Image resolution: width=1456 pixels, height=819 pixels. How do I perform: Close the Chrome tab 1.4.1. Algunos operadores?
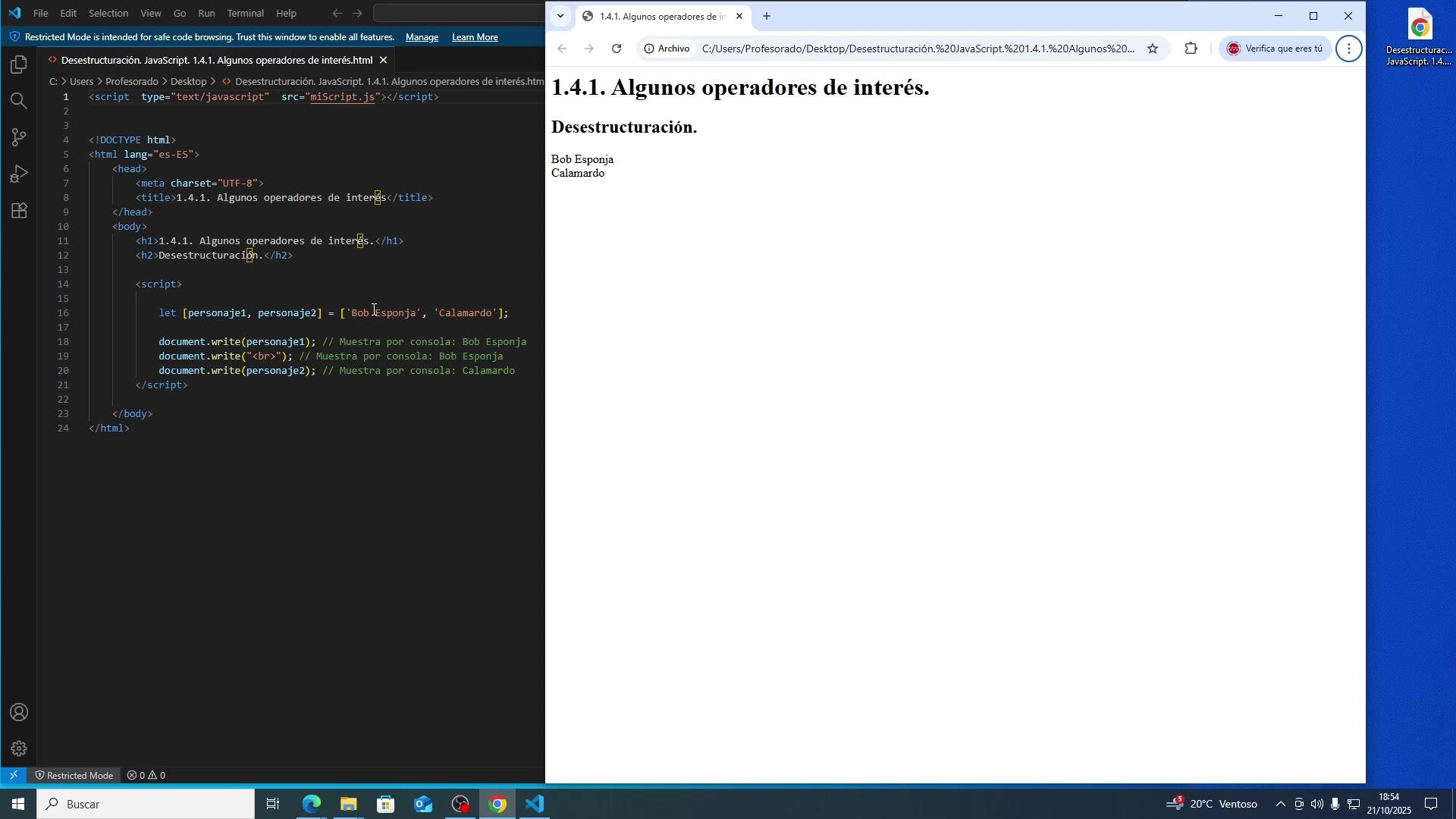(739, 16)
